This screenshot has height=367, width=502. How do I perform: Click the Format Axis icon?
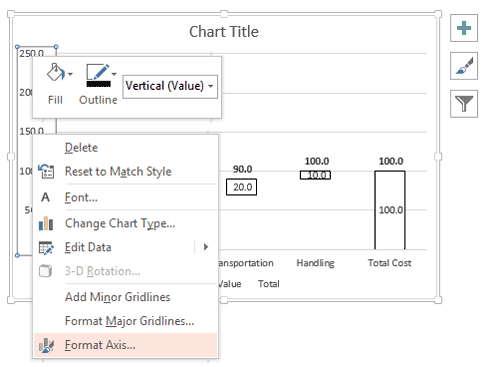46,345
